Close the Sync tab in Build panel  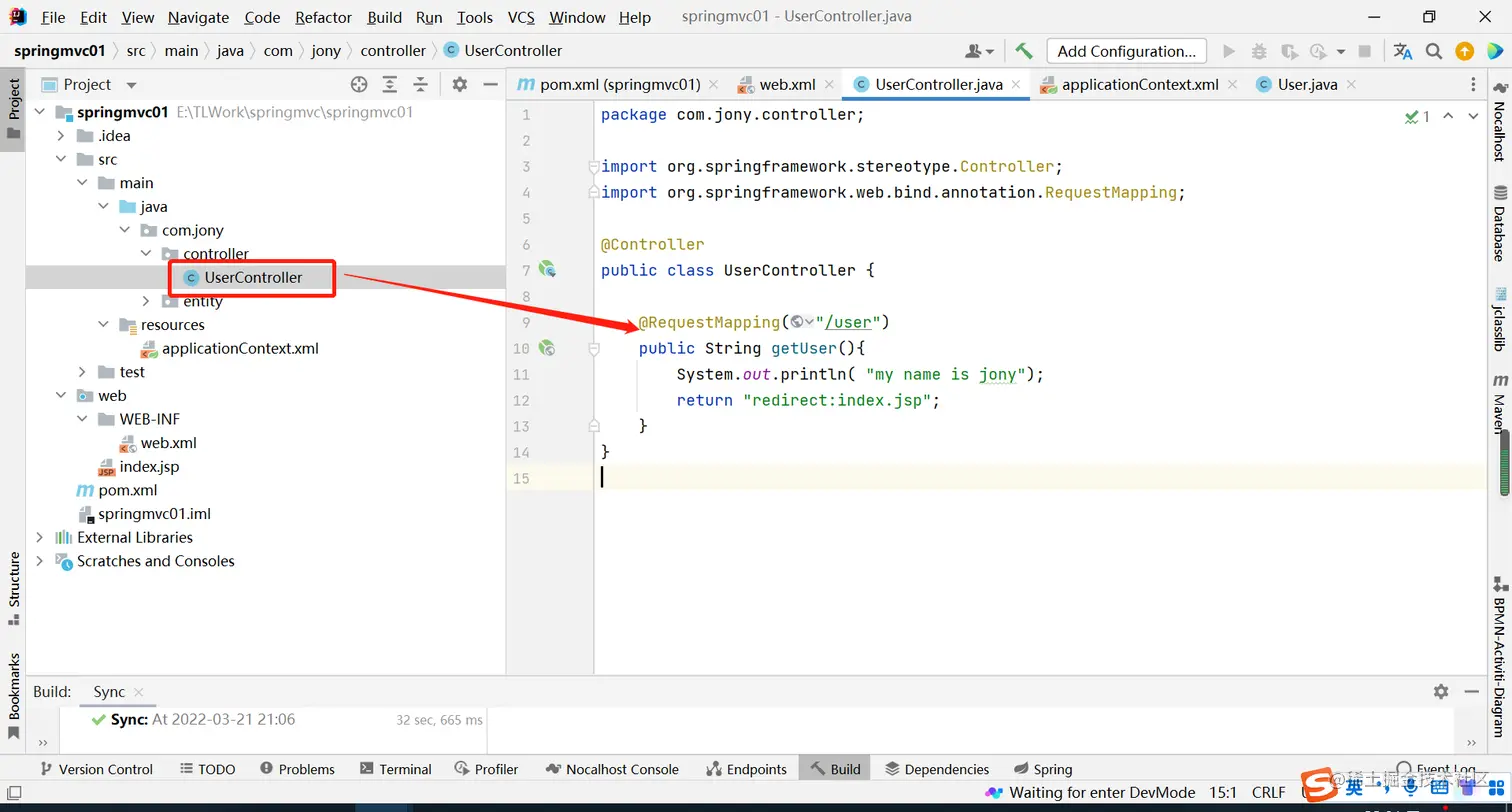tap(138, 692)
